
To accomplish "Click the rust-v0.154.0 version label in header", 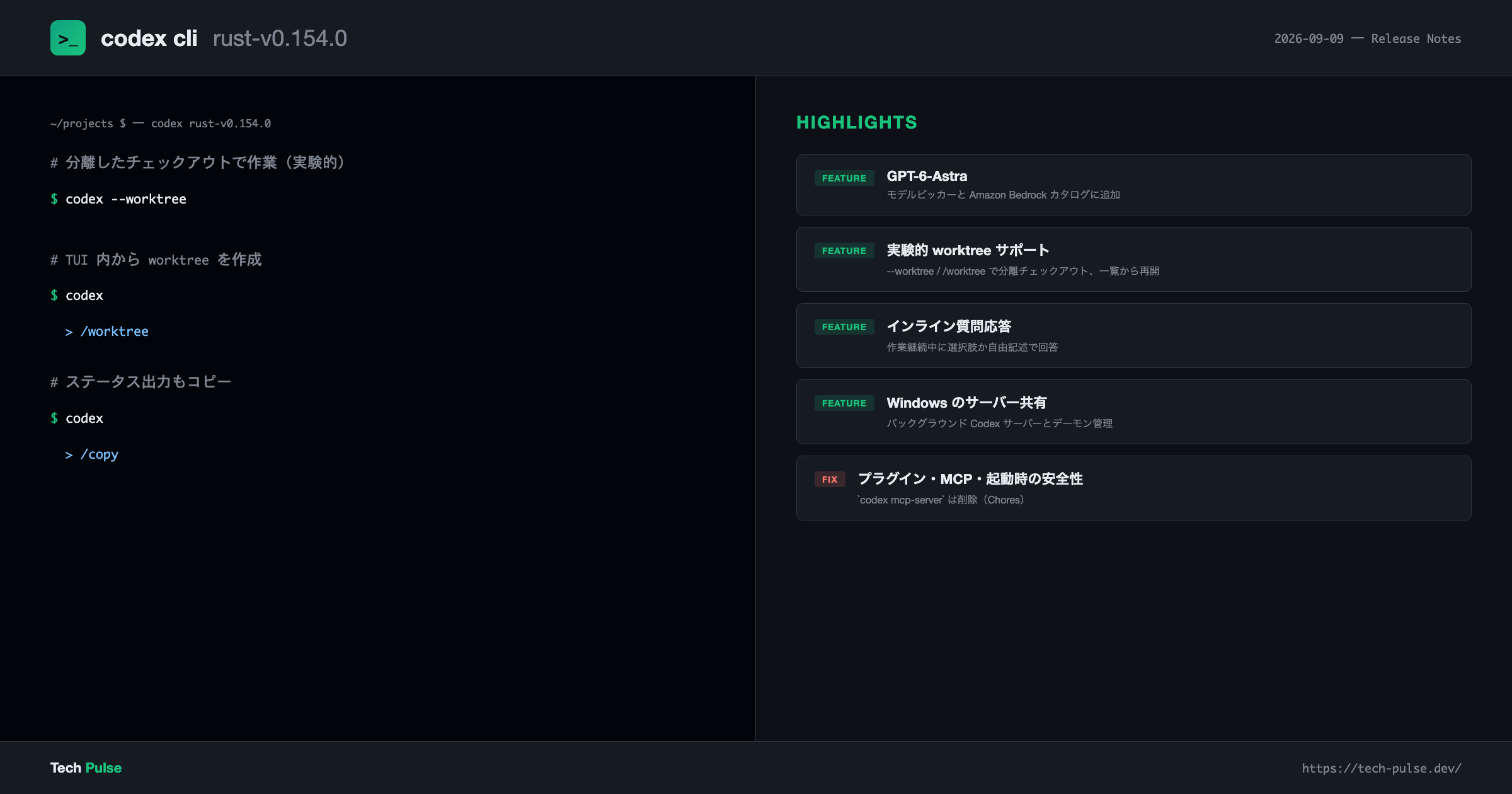I will click(280, 38).
